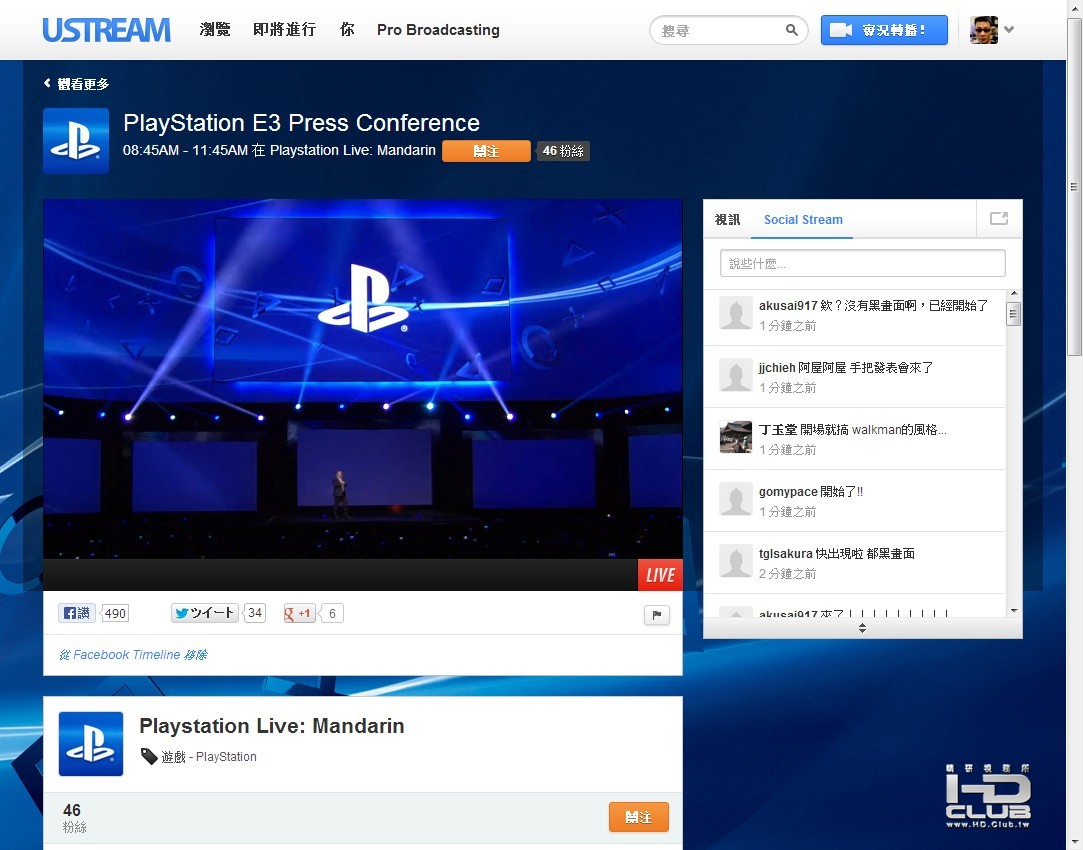The width and height of the screenshot is (1083, 850).
Task: Click the 46 粉絲 counter badge
Action: coord(563,151)
